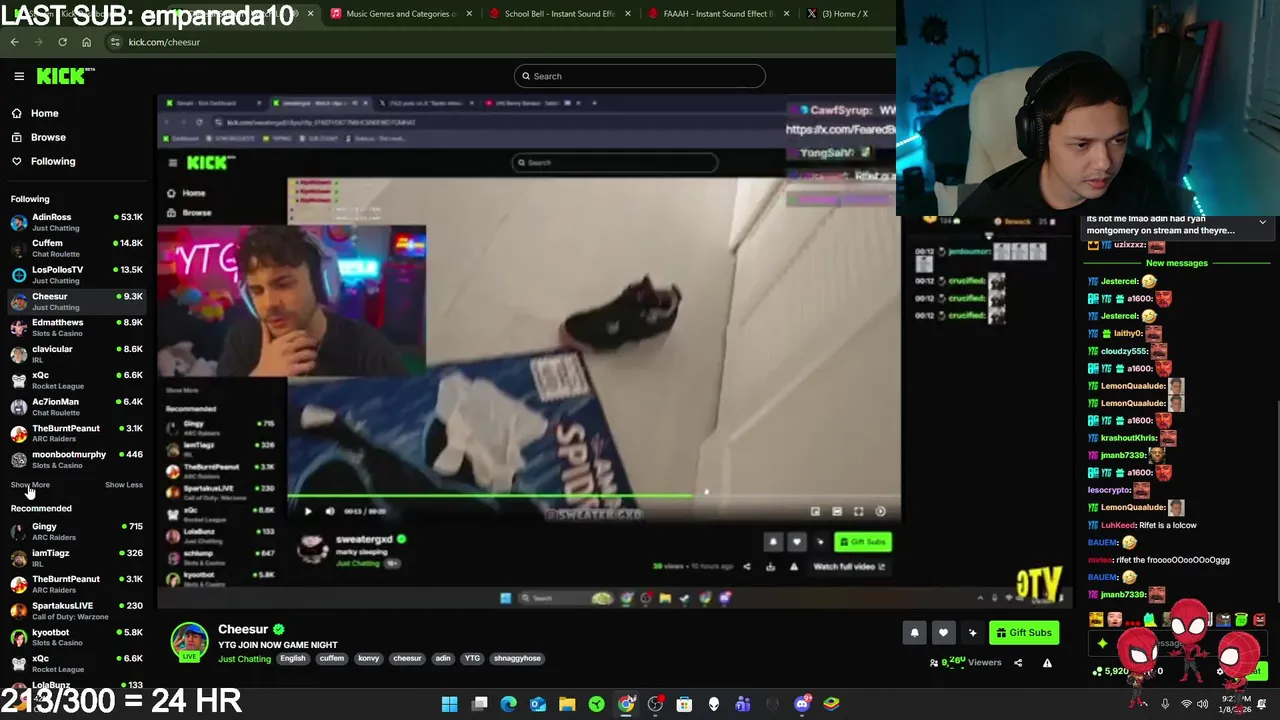This screenshot has height=720, width=1280.
Task: Open kyootbot channel in Recommended list
Action: (x=76, y=637)
